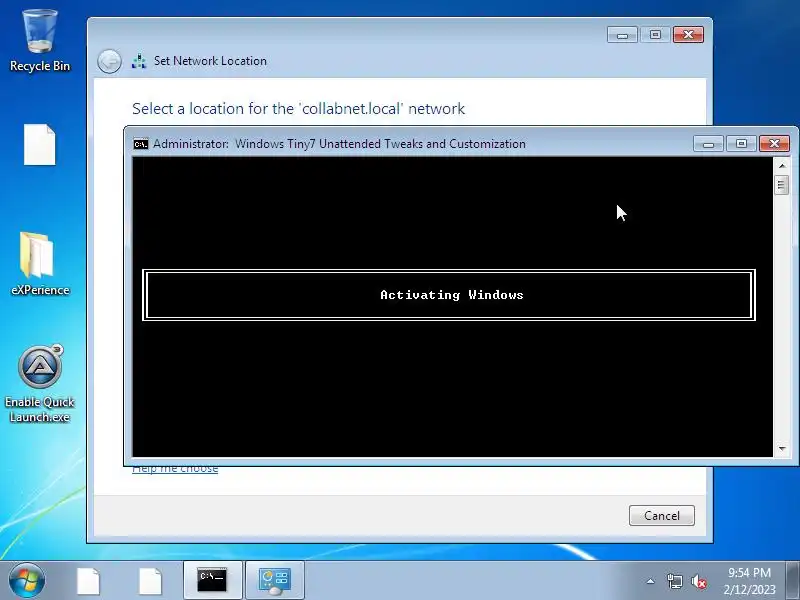
Task: Click the cmd icon in console title bar
Action: pyautogui.click(x=141, y=144)
